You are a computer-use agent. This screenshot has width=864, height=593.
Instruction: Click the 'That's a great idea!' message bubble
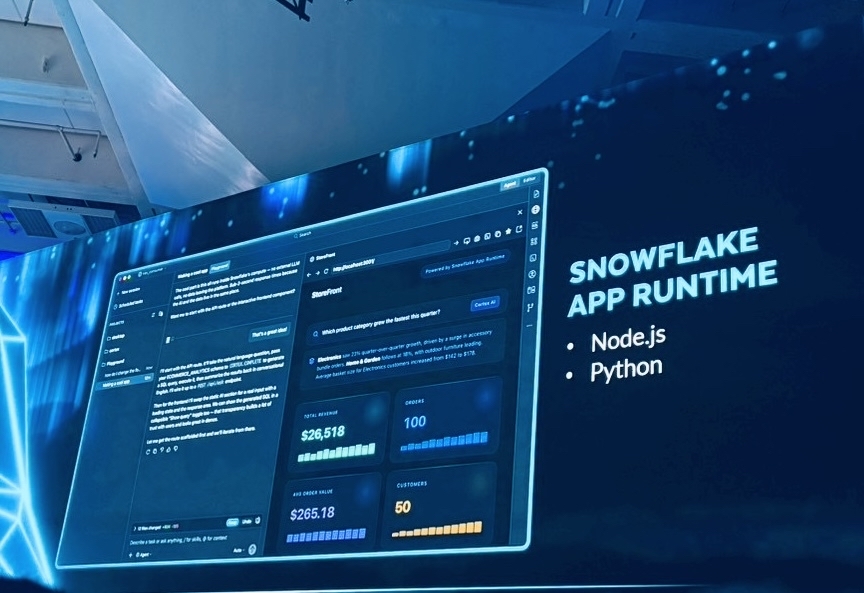pos(269,332)
